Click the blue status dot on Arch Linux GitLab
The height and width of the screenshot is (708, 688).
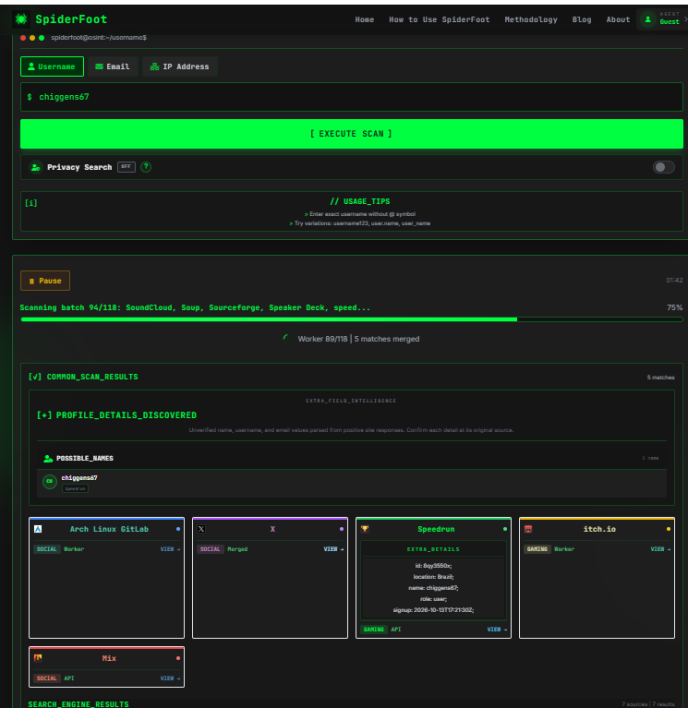(x=178, y=529)
